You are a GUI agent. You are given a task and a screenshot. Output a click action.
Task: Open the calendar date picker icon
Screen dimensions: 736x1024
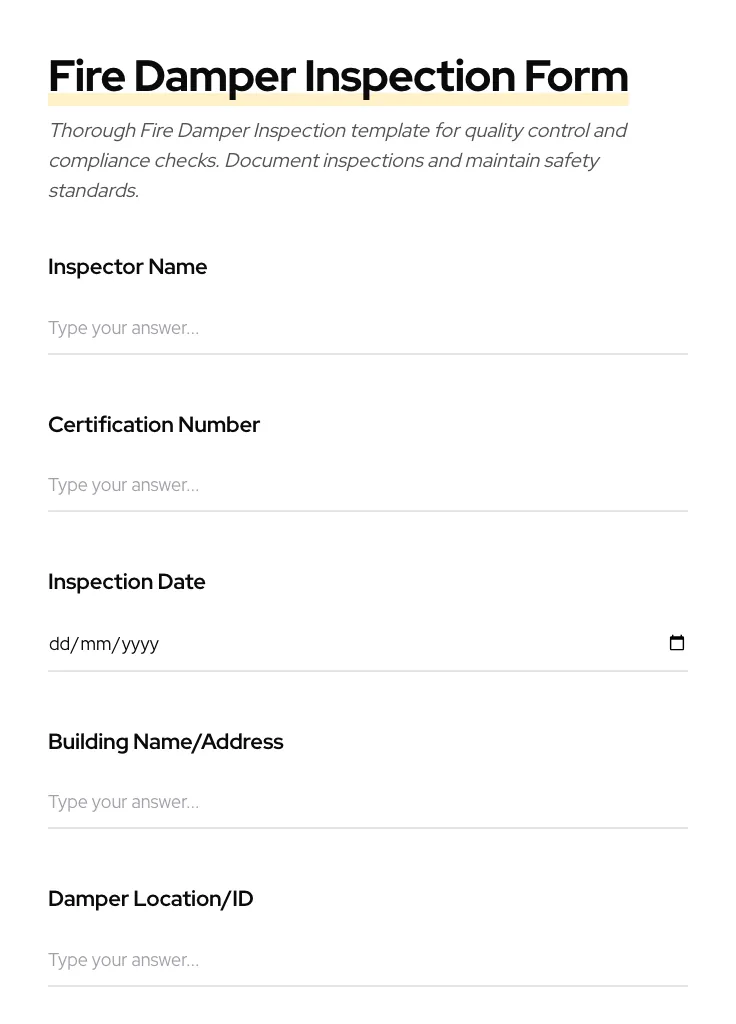(x=677, y=643)
